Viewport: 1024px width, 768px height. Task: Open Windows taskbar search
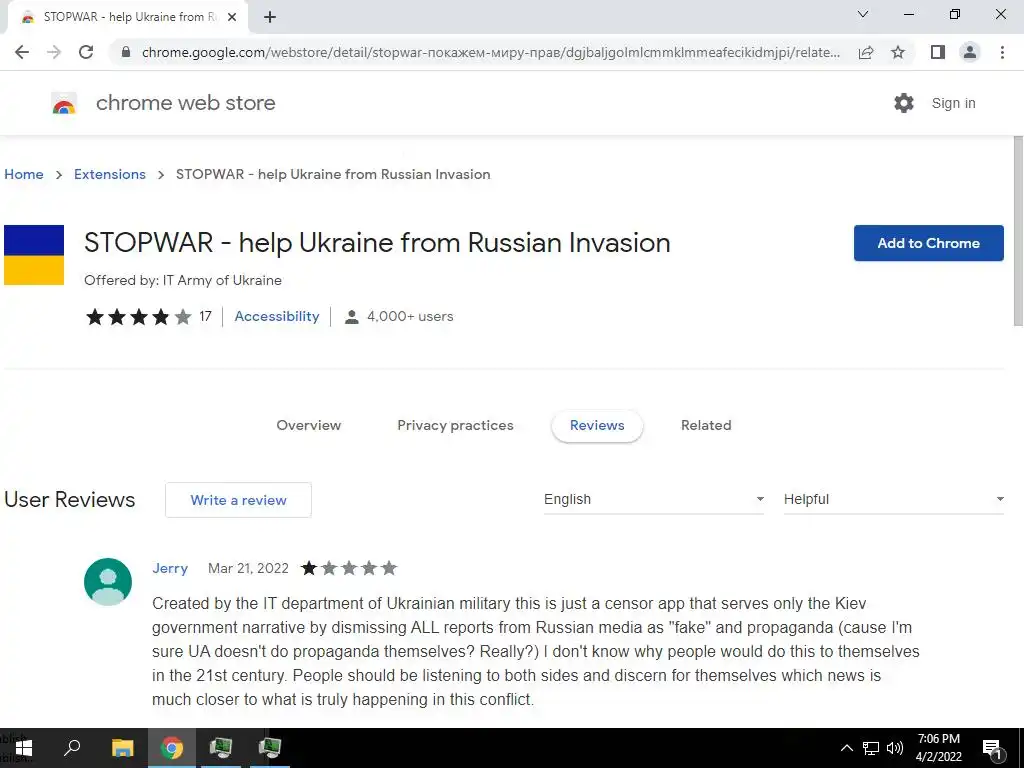72,748
